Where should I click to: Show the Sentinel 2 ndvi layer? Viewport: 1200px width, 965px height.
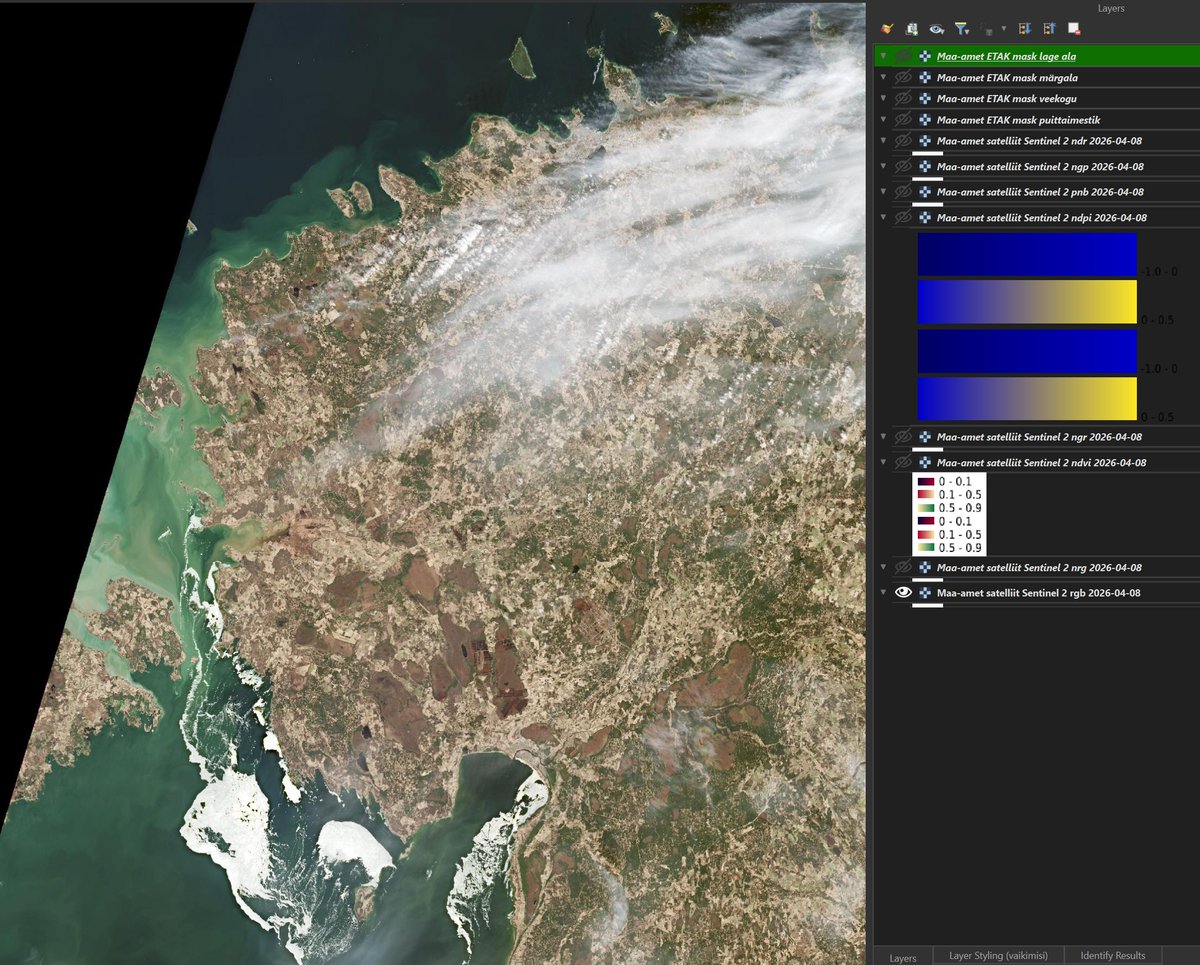click(x=903, y=462)
